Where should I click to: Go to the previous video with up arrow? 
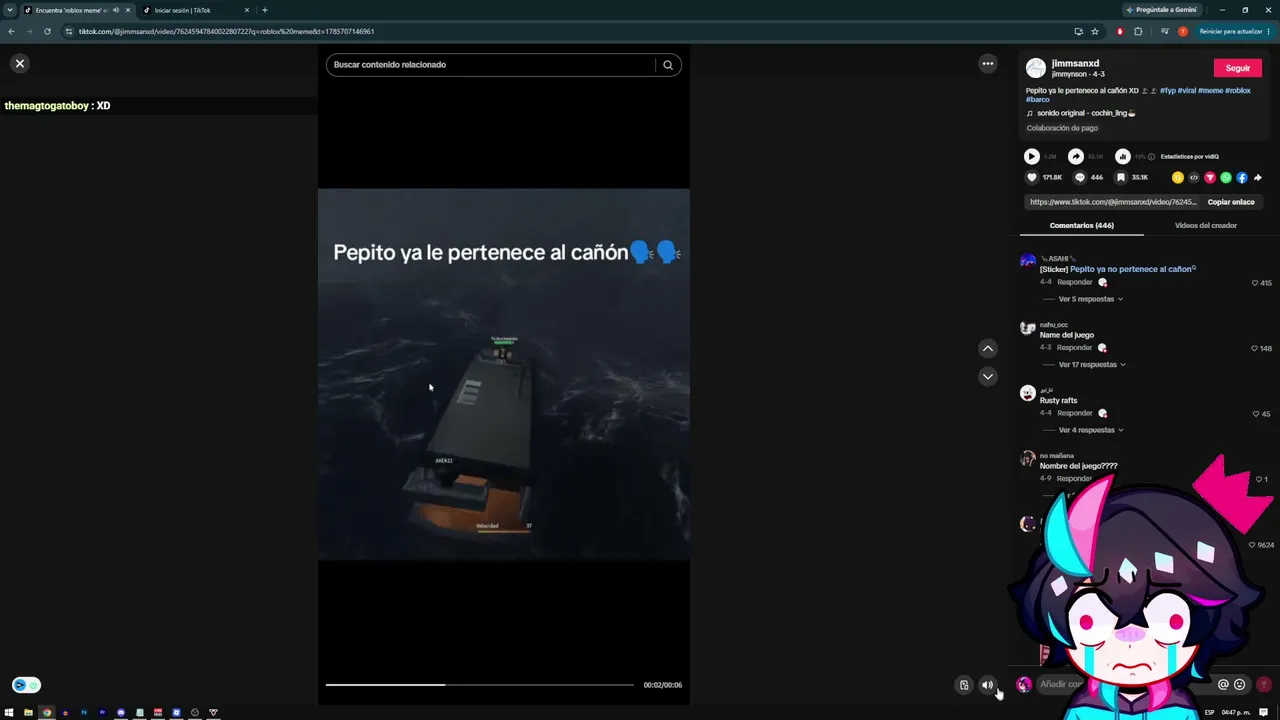[x=988, y=349]
